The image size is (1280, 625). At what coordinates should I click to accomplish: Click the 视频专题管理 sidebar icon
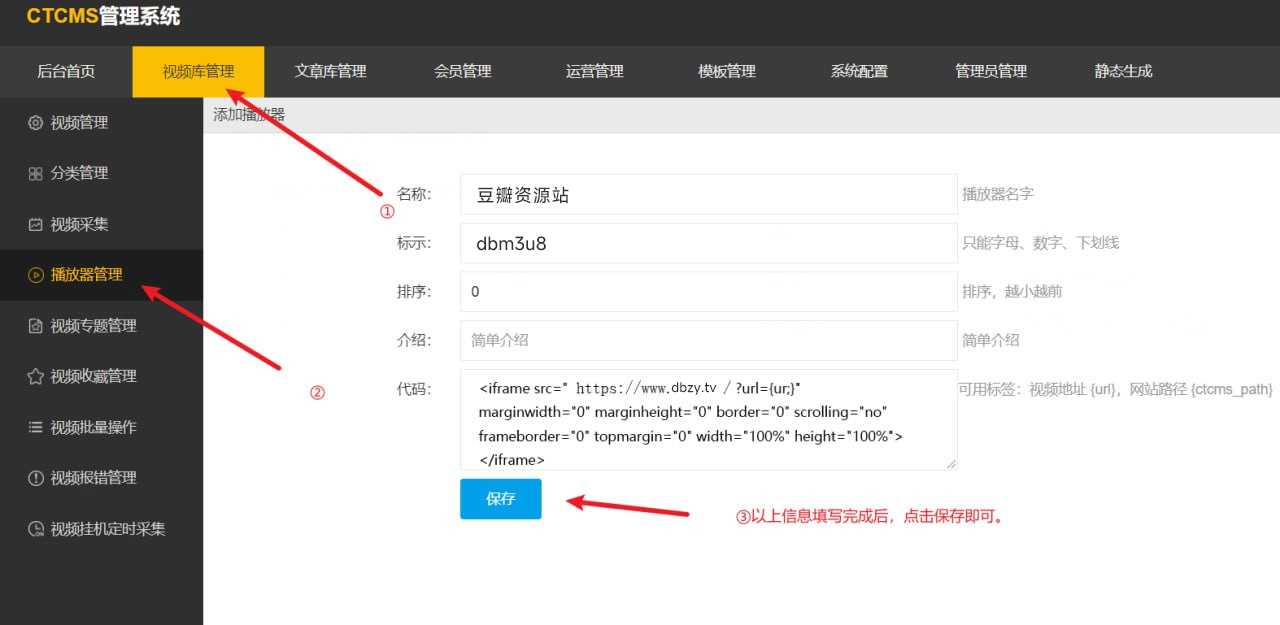[35, 326]
